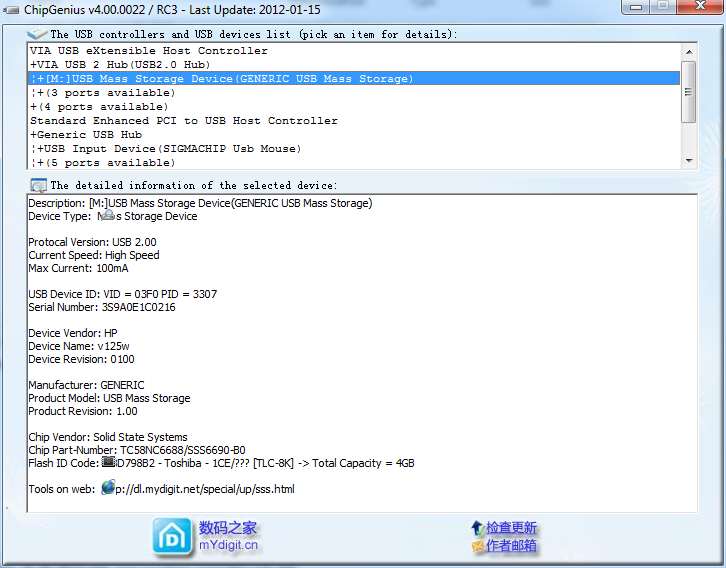
Task: Click the drive icon in Device Type line
Action: [x=107, y=215]
